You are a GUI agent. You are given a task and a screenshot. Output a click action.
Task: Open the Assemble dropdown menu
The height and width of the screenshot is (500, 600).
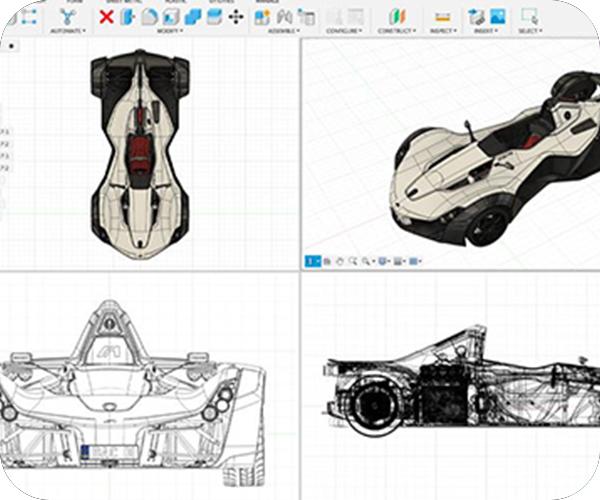(x=283, y=31)
